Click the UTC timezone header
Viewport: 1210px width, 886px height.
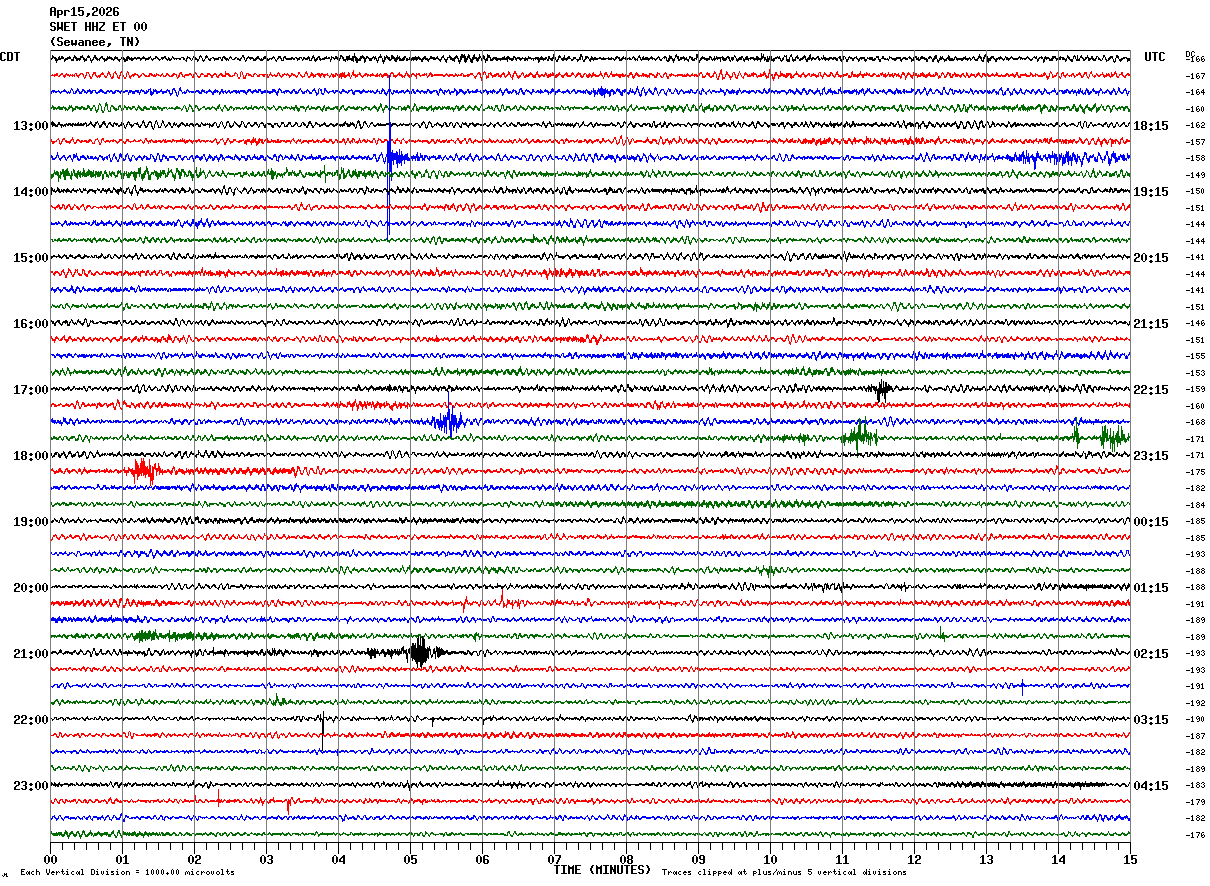pos(1155,57)
